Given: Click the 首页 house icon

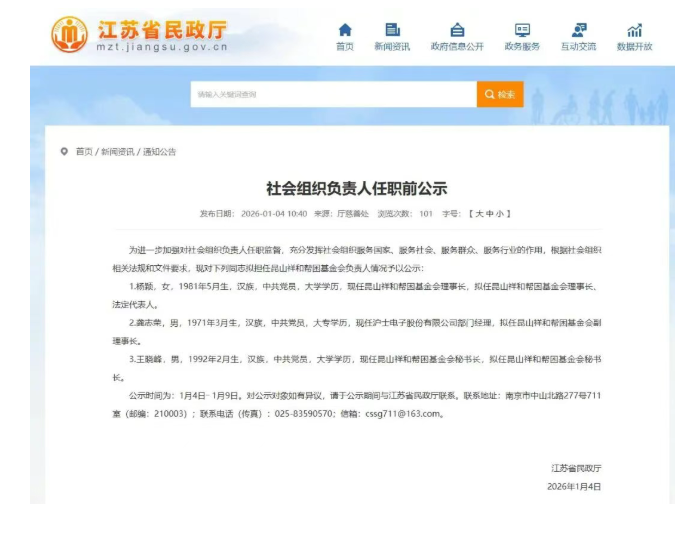Looking at the screenshot, I should pyautogui.click(x=345, y=30).
